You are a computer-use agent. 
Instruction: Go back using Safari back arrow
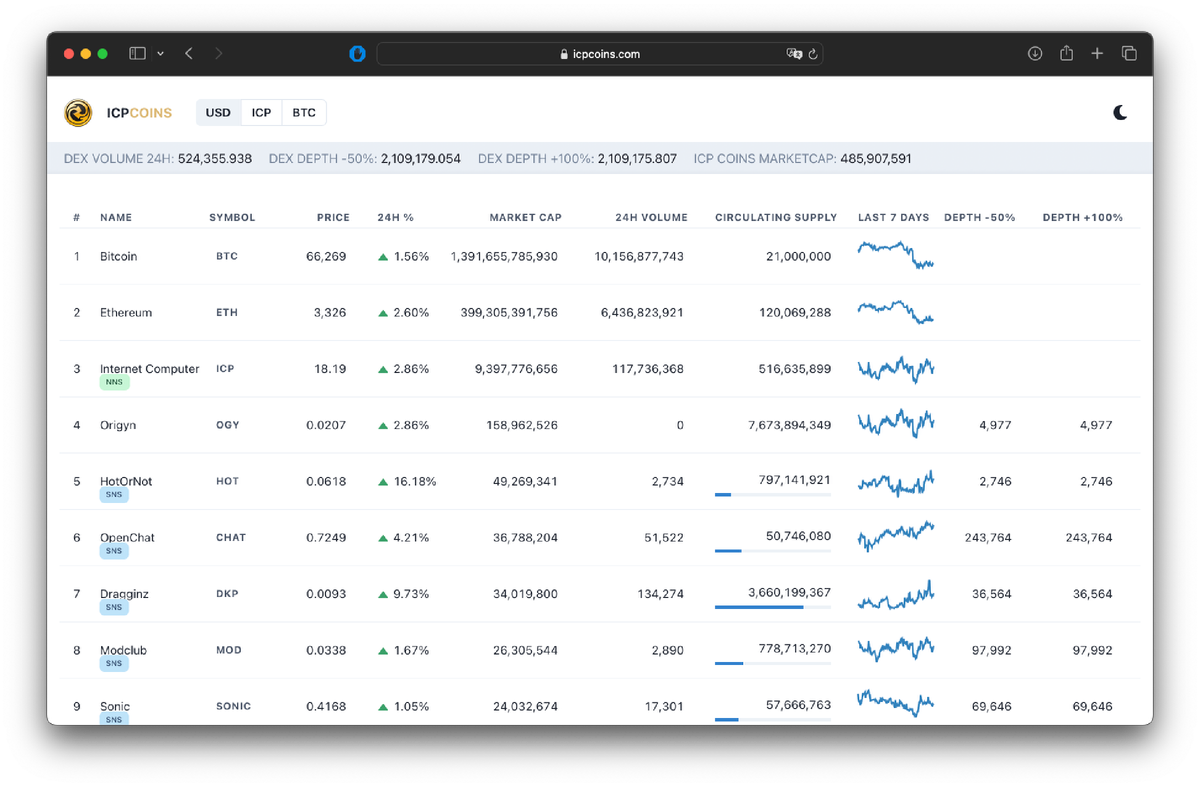tap(189, 54)
